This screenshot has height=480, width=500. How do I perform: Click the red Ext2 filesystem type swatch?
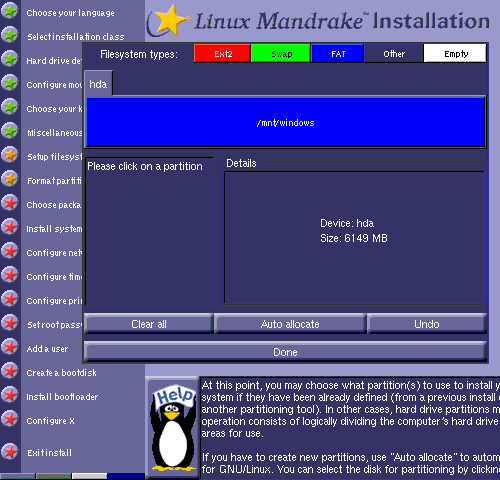pyautogui.click(x=222, y=53)
